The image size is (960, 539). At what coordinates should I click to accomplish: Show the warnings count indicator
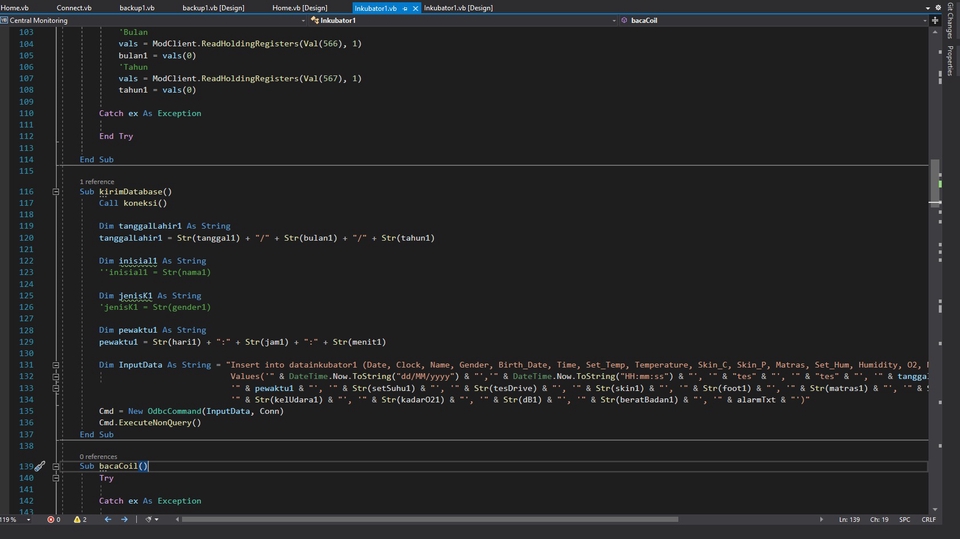pos(80,519)
